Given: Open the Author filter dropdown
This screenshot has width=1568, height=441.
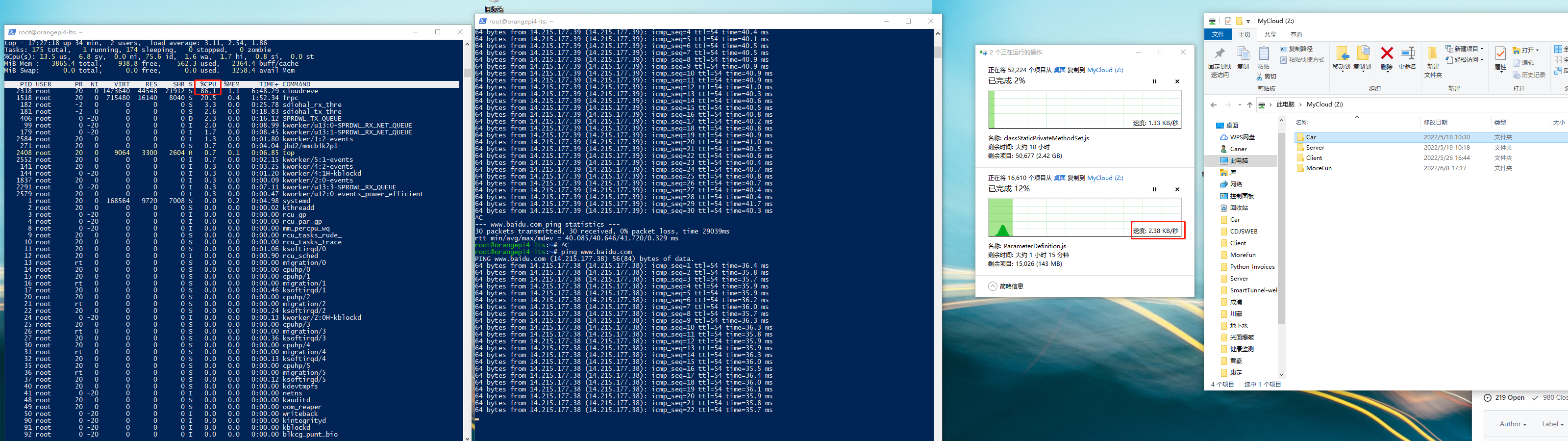Looking at the screenshot, I should [1513, 424].
